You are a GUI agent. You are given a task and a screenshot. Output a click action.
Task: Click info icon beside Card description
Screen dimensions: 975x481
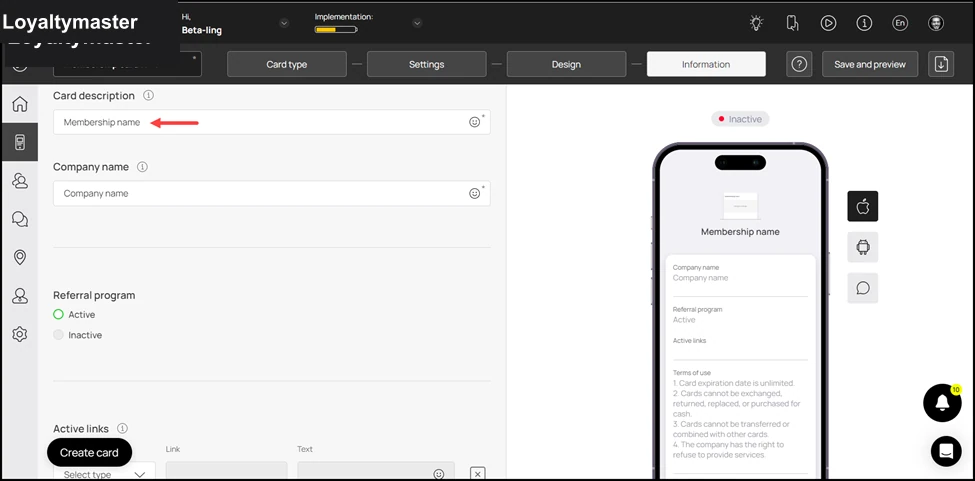coord(148,96)
